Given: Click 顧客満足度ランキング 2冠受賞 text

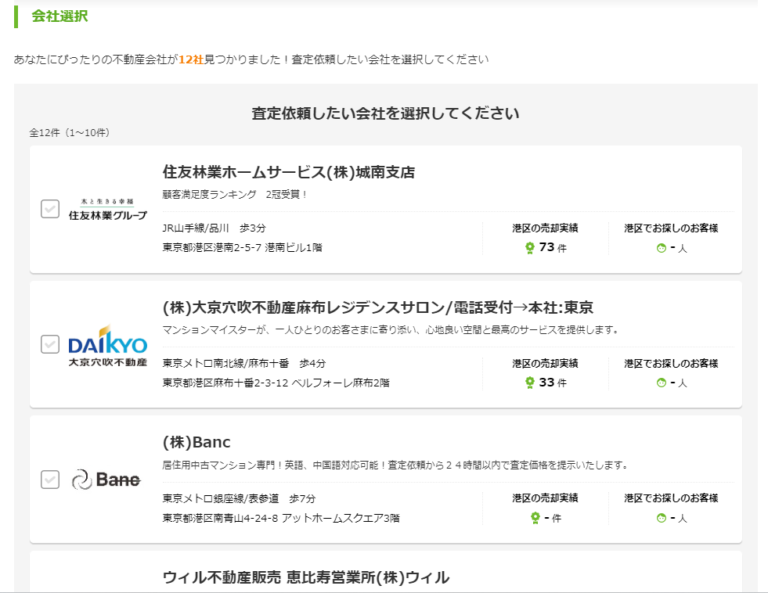Looking at the screenshot, I should (235, 194).
